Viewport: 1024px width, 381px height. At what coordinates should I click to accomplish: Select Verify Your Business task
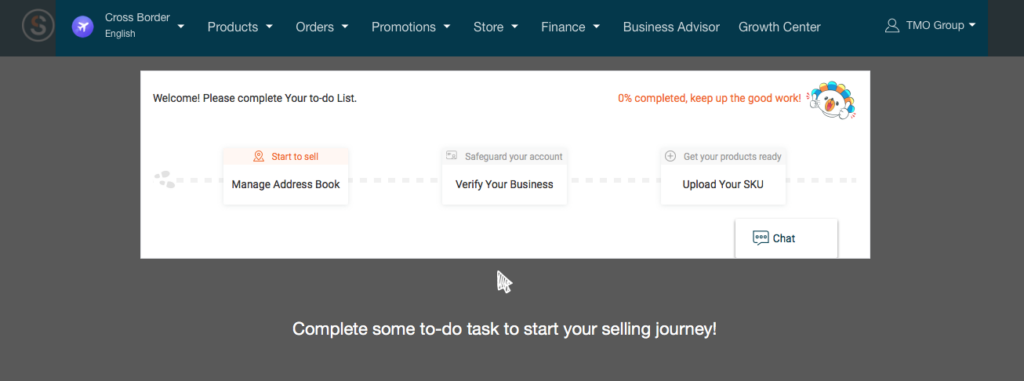point(504,184)
